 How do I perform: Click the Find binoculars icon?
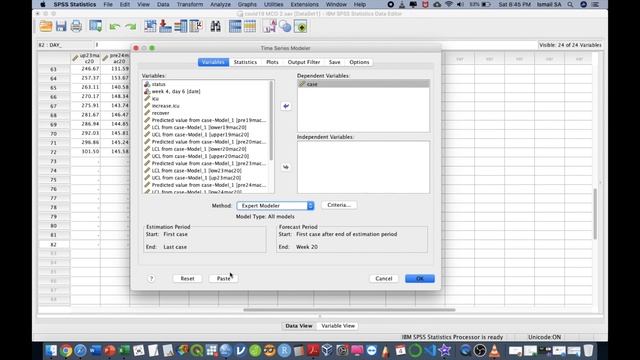pos(216,27)
